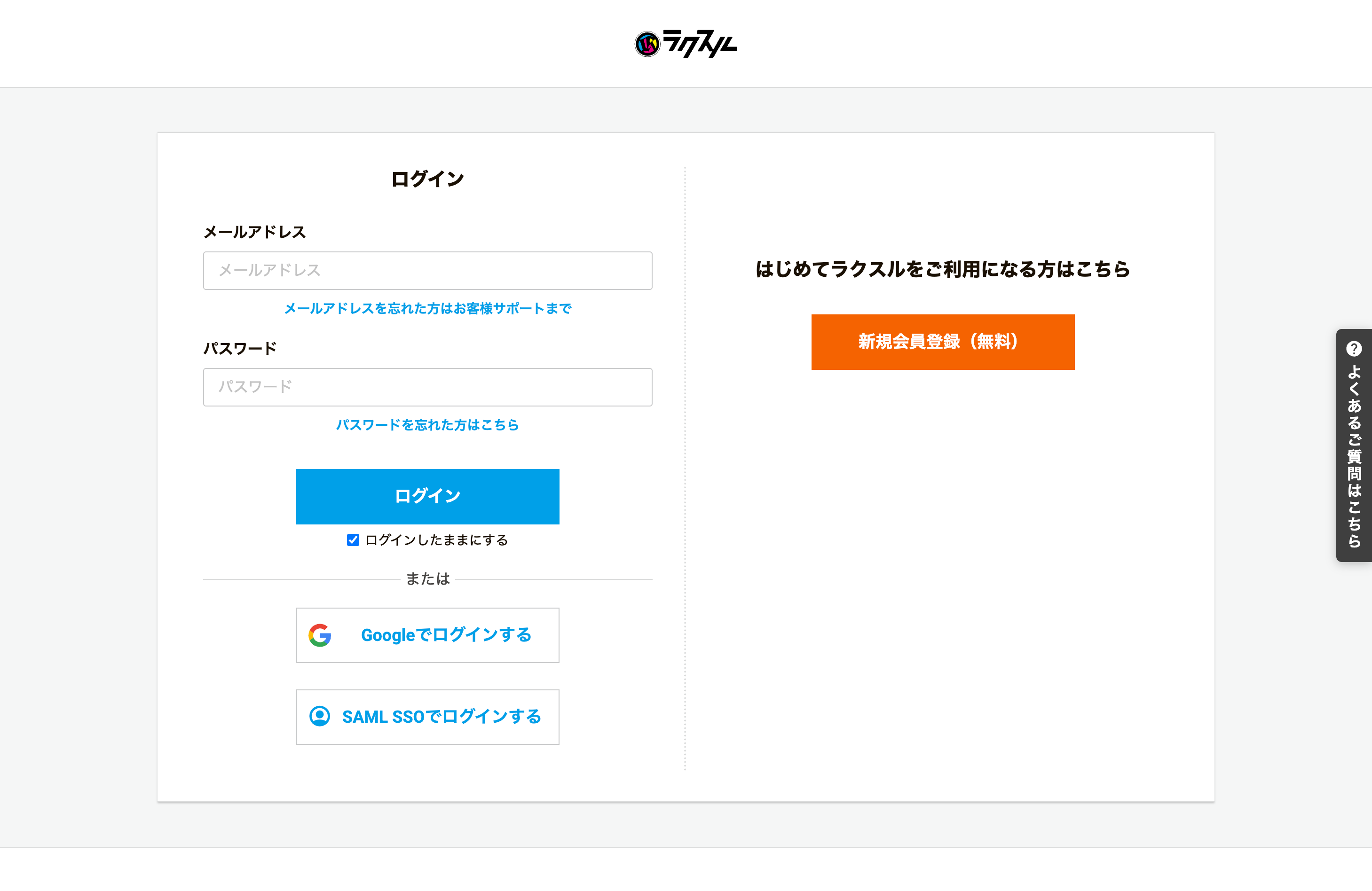The height and width of the screenshot is (891, 1372).
Task: Click the orange 新規会員登録（無料） button
Action: pos(943,342)
